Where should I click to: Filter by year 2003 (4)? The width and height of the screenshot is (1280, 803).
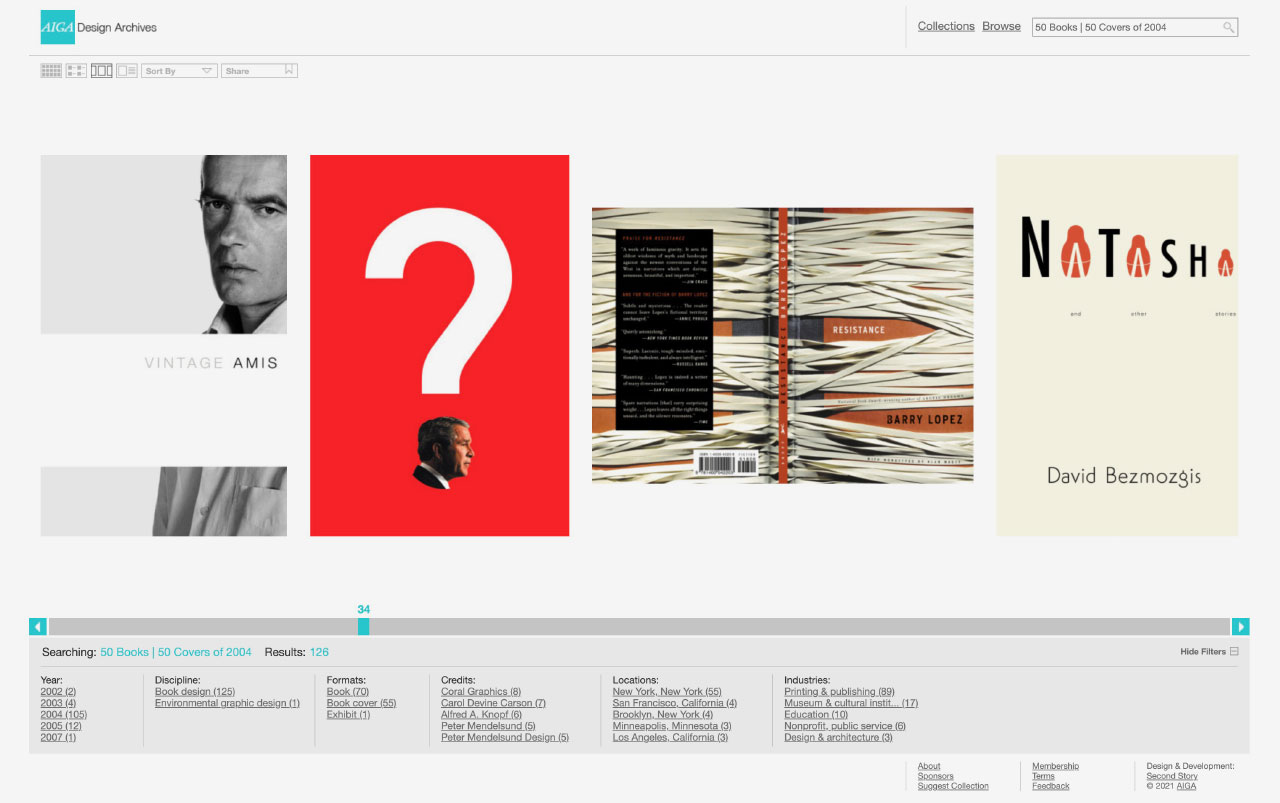tap(58, 703)
